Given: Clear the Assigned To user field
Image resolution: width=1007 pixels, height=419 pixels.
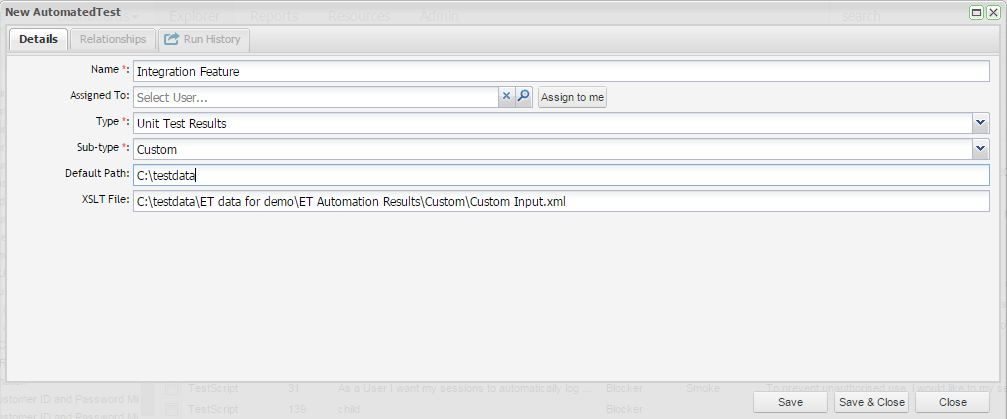Looking at the screenshot, I should point(506,97).
